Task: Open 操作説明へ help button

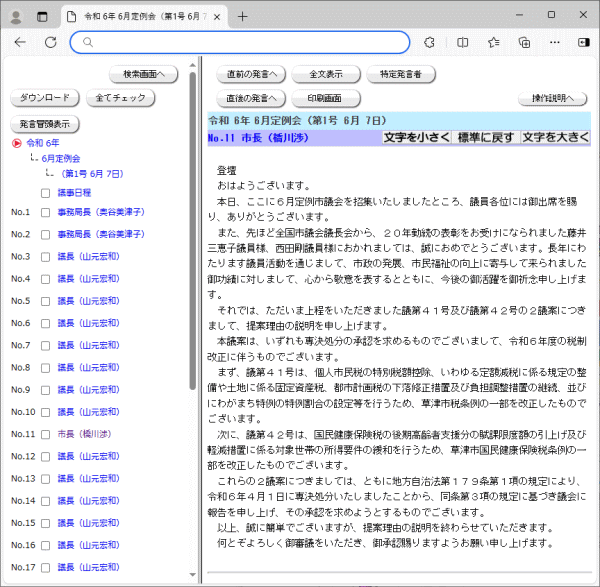Action: point(553,98)
